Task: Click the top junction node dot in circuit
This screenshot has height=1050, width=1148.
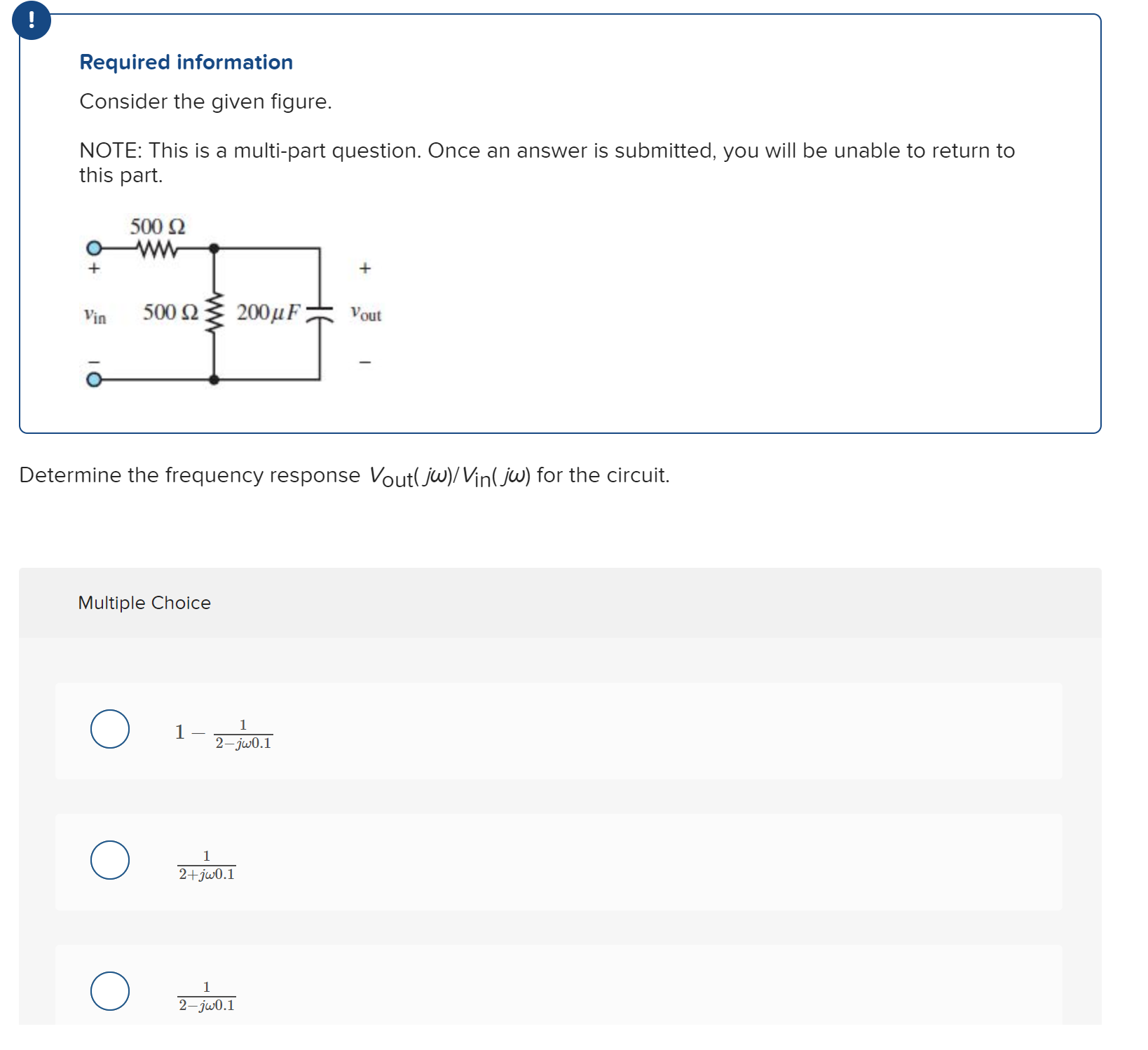Action: (x=214, y=248)
